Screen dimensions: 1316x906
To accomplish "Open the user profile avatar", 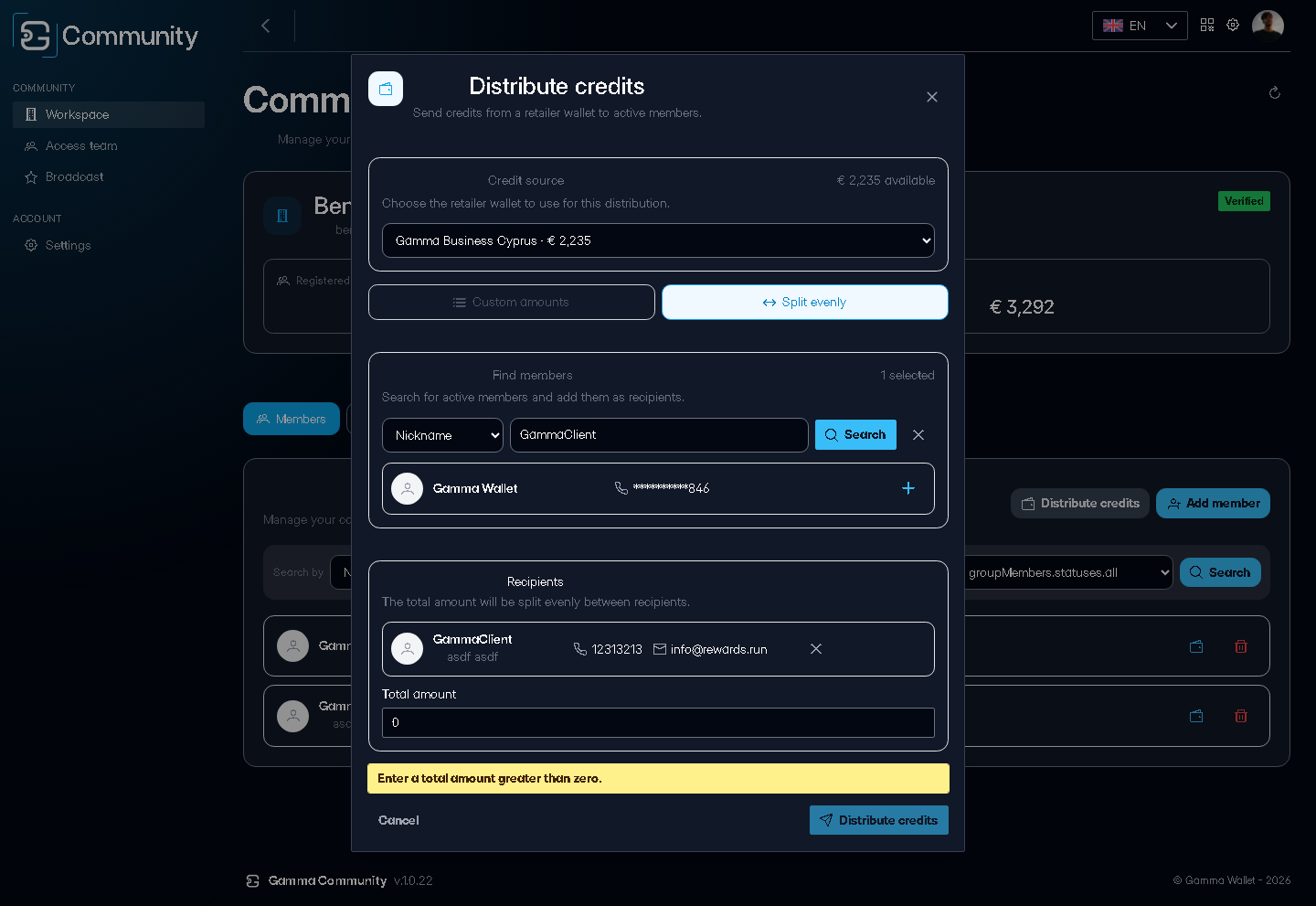I will 1268,25.
